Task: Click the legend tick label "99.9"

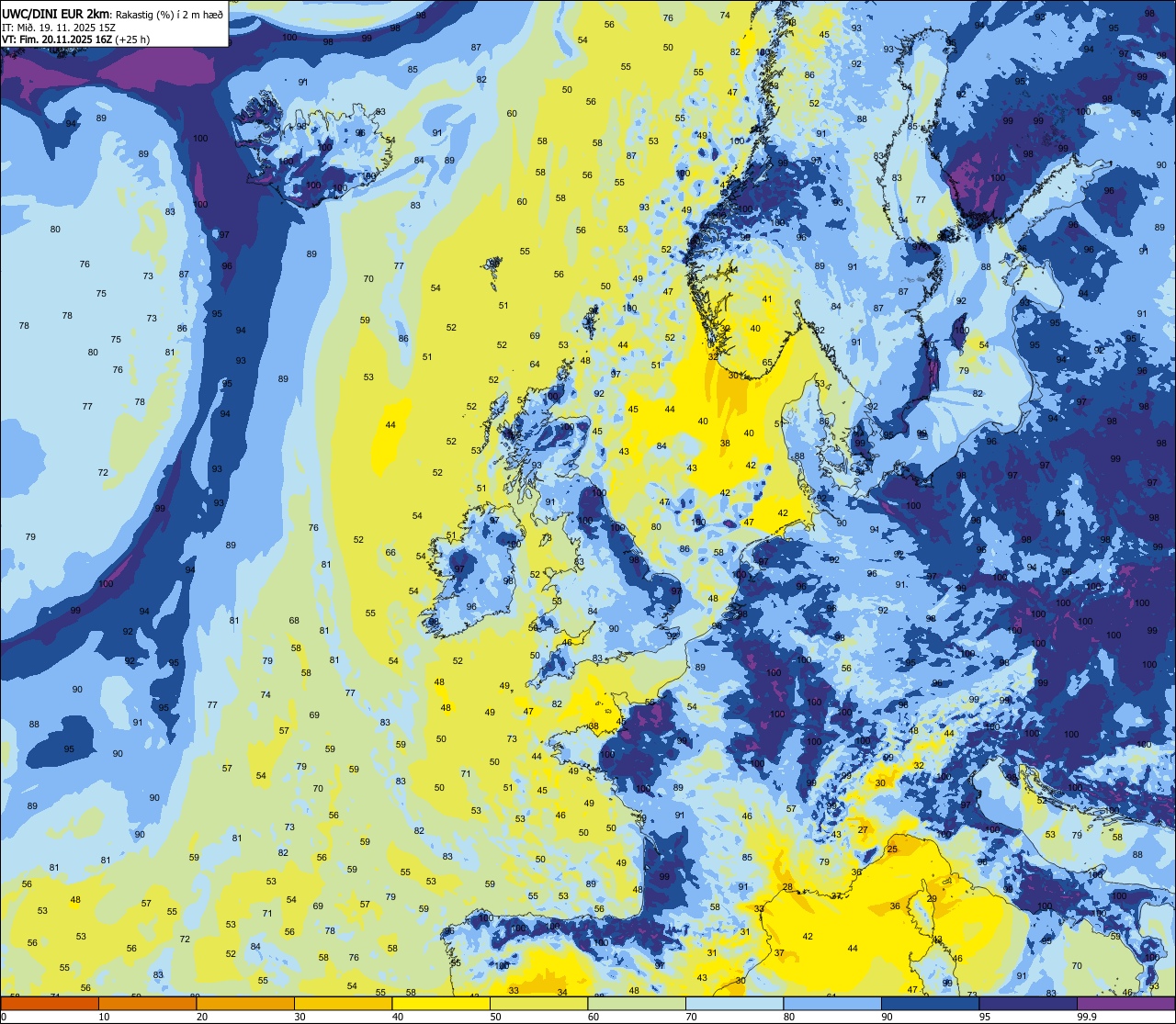Action: (1087, 1017)
